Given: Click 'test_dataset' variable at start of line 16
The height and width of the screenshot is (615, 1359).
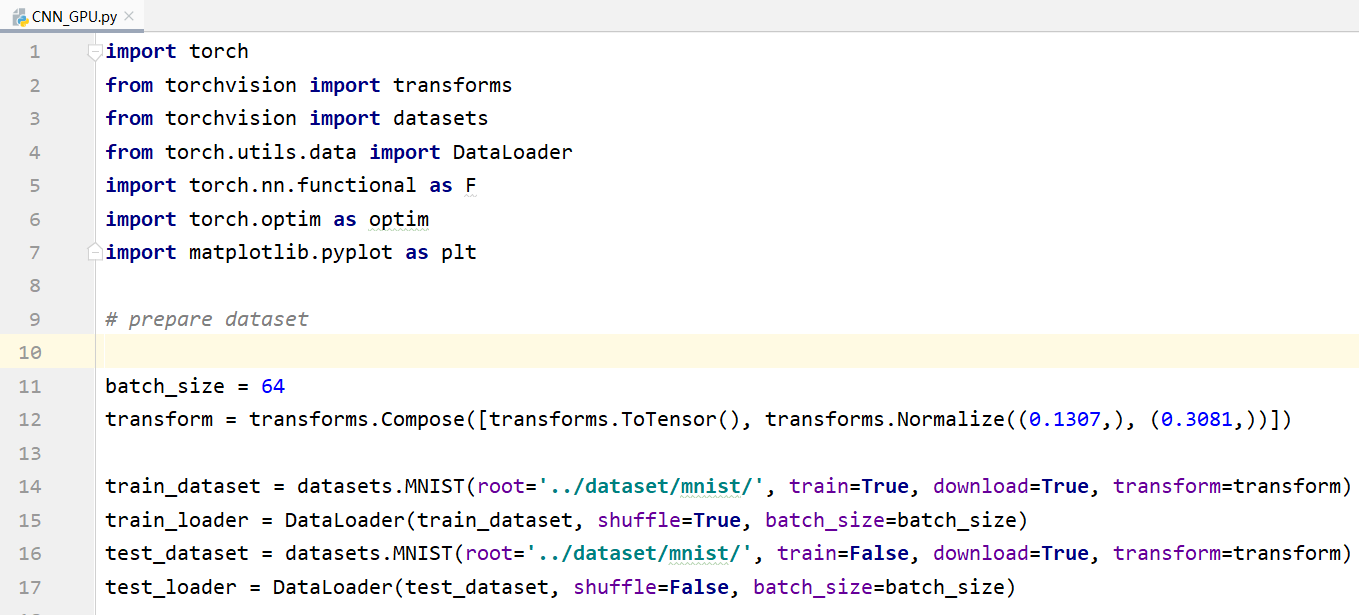Looking at the screenshot, I should (x=177, y=553).
